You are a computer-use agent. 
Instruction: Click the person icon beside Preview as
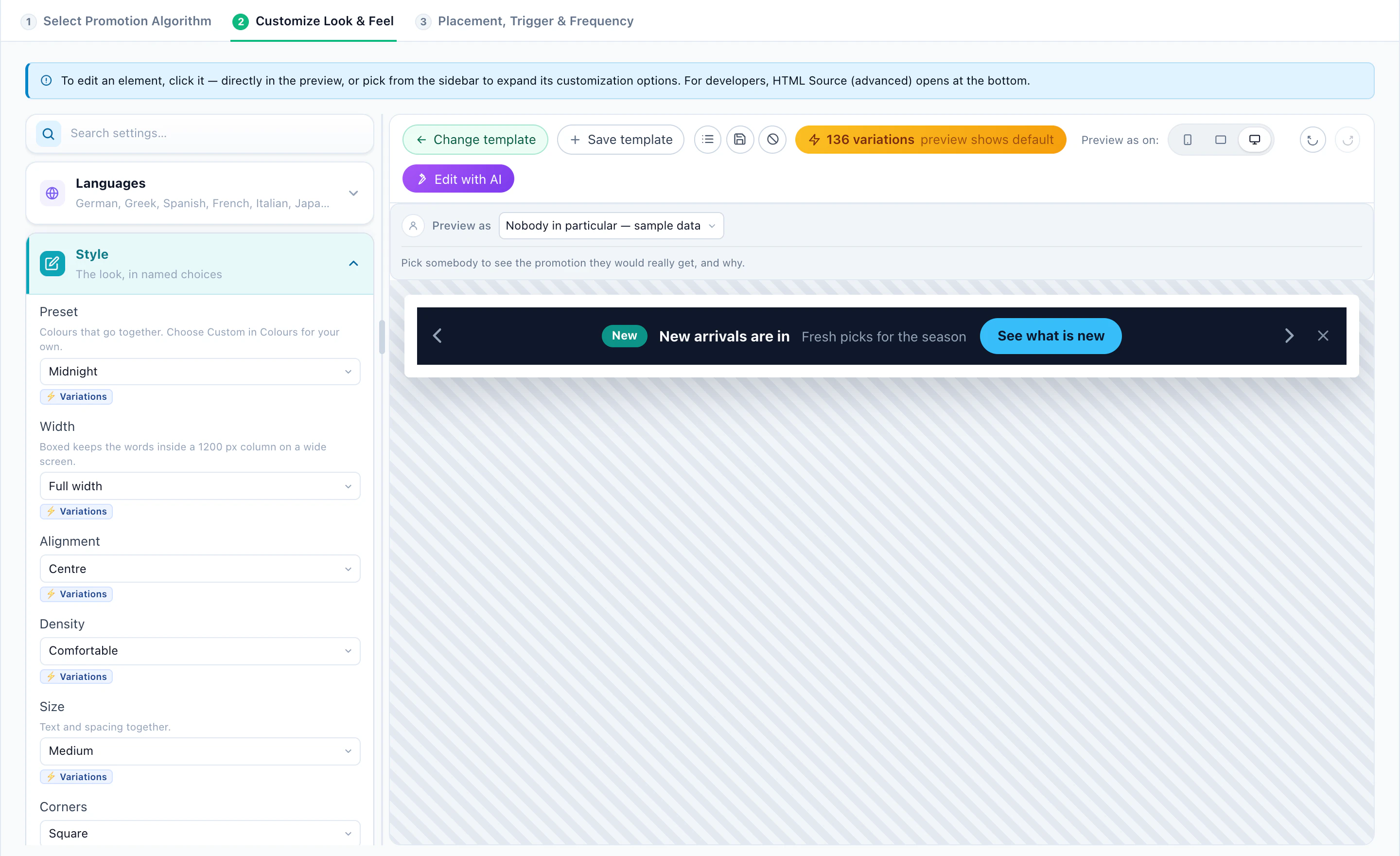[x=413, y=226]
